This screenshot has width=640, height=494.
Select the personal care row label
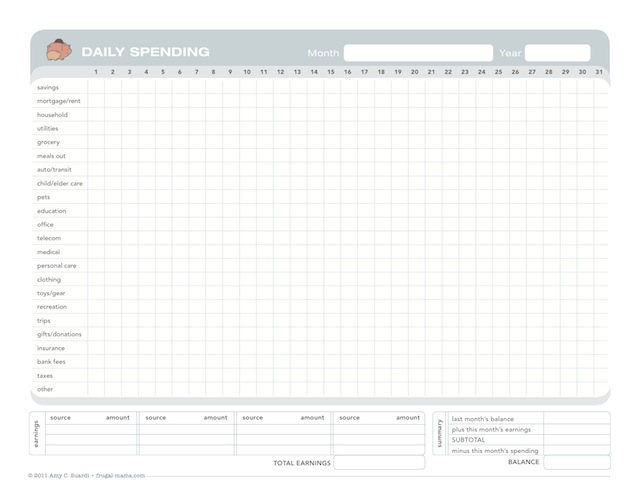click(56, 266)
